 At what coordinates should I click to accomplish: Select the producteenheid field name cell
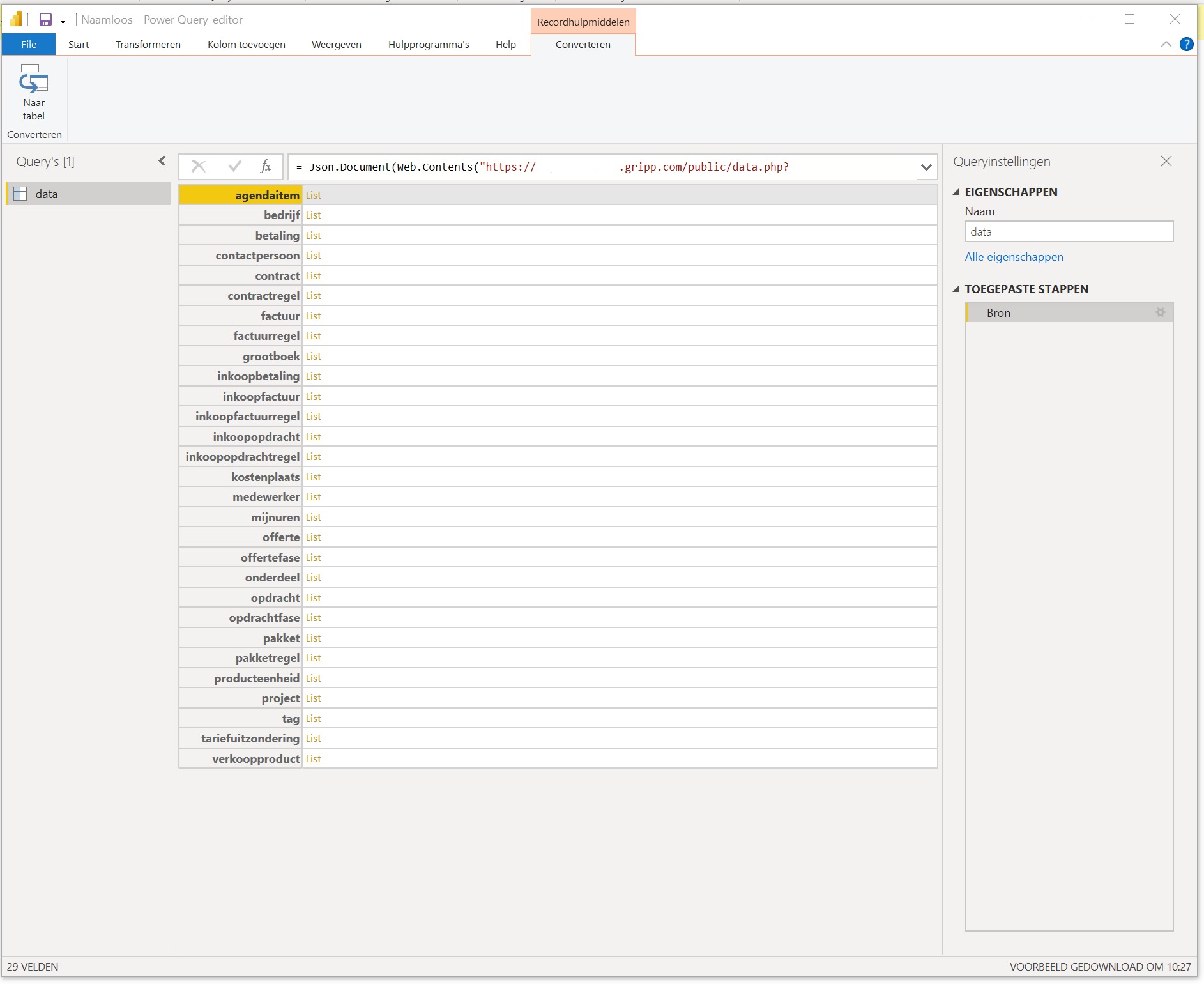[x=240, y=678]
